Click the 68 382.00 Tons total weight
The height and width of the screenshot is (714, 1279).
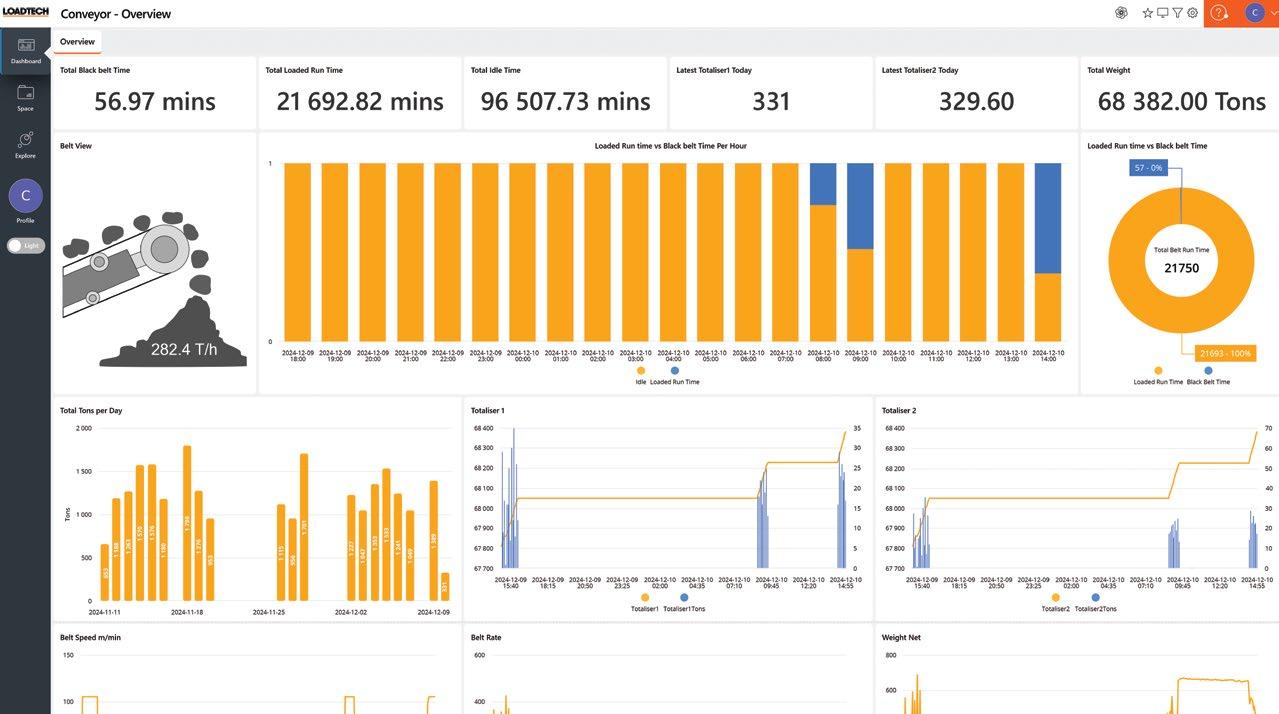click(1182, 101)
